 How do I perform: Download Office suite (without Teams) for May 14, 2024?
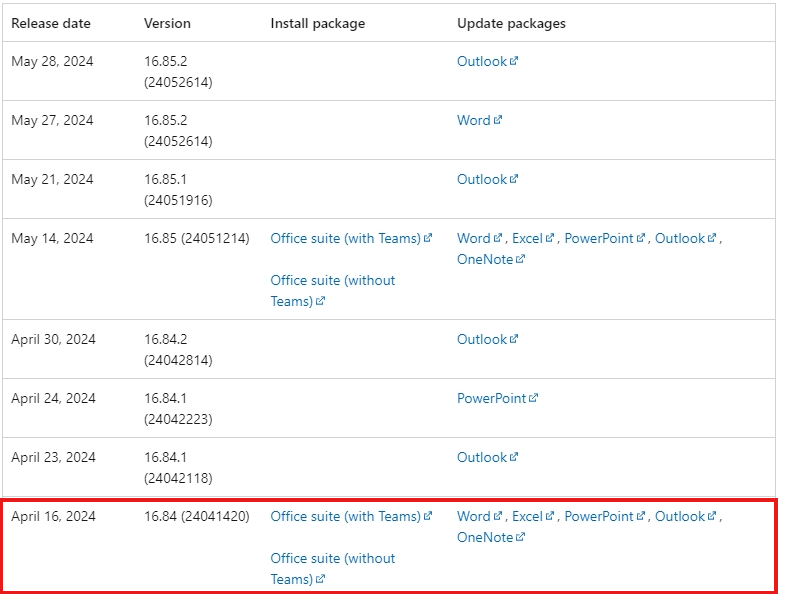[x=332, y=290]
